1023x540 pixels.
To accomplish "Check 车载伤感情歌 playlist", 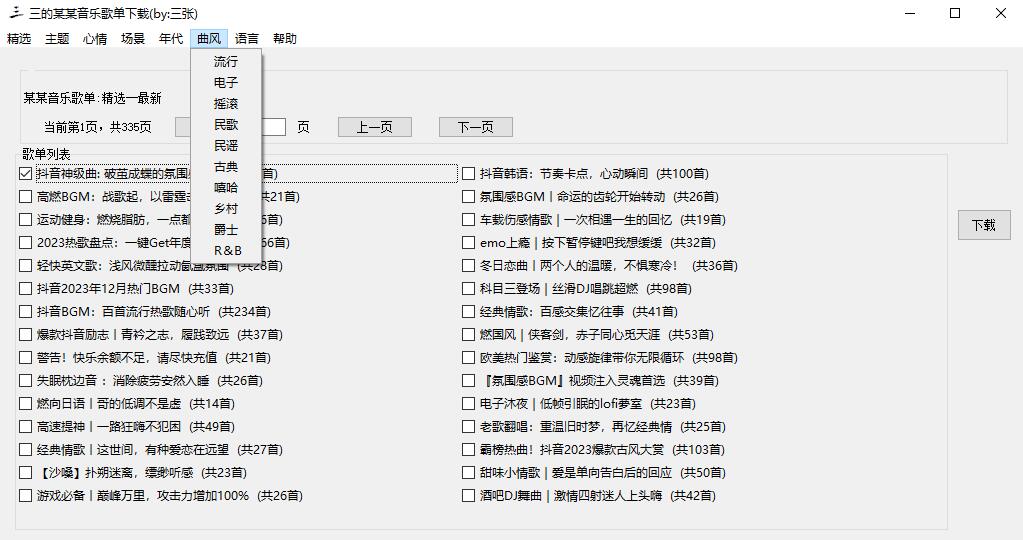I will (x=468, y=220).
